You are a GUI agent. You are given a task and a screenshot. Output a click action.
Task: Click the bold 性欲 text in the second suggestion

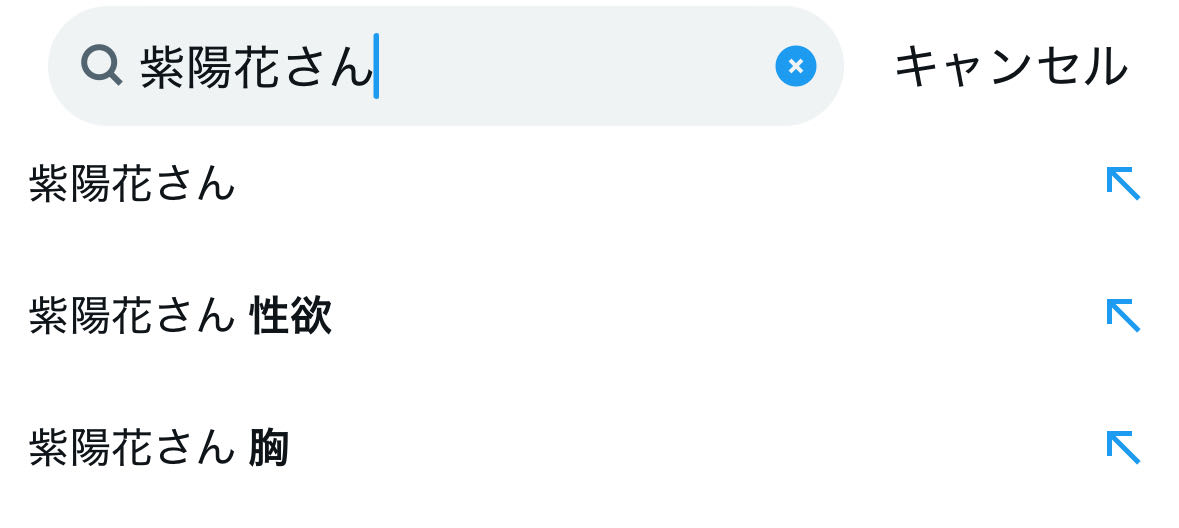pyautogui.click(x=290, y=317)
